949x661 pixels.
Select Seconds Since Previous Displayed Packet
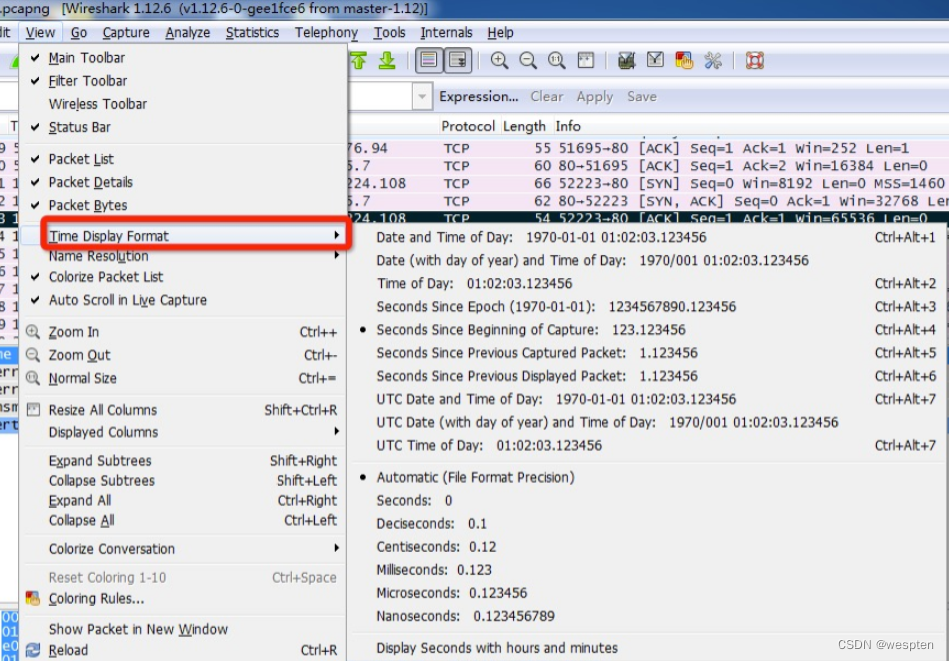649,376
